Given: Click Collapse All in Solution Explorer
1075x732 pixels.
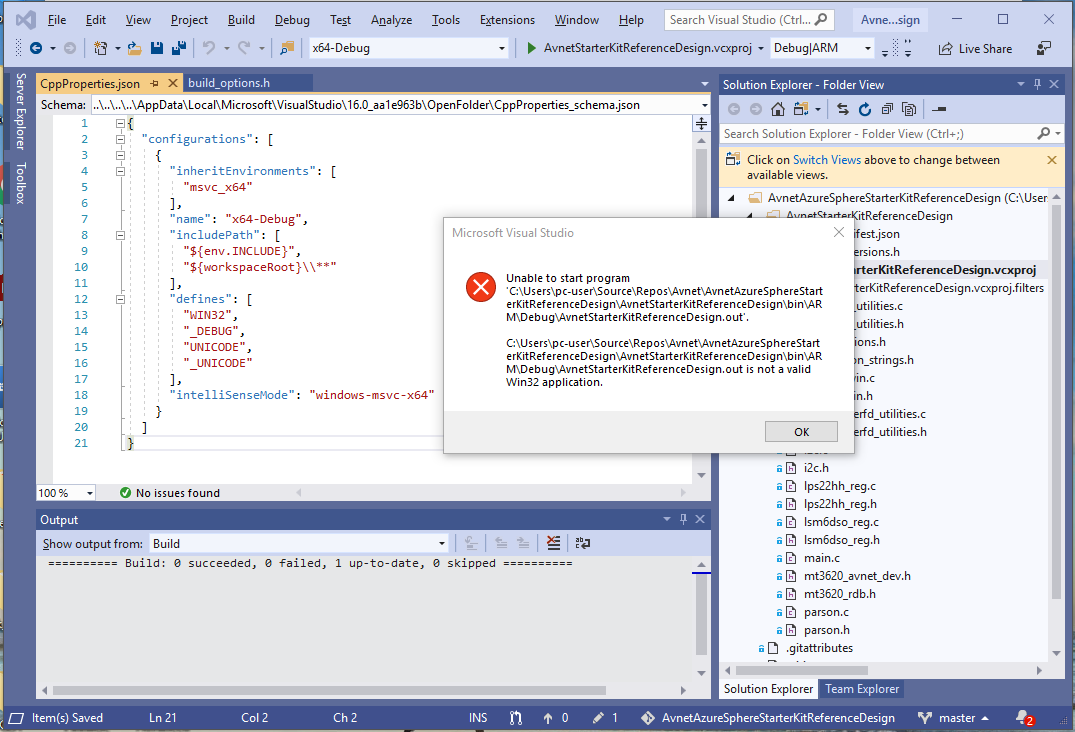Looking at the screenshot, I should [886, 109].
